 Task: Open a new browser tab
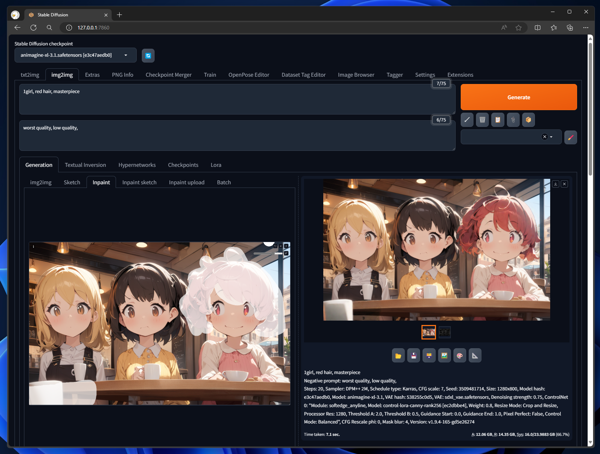click(x=119, y=15)
